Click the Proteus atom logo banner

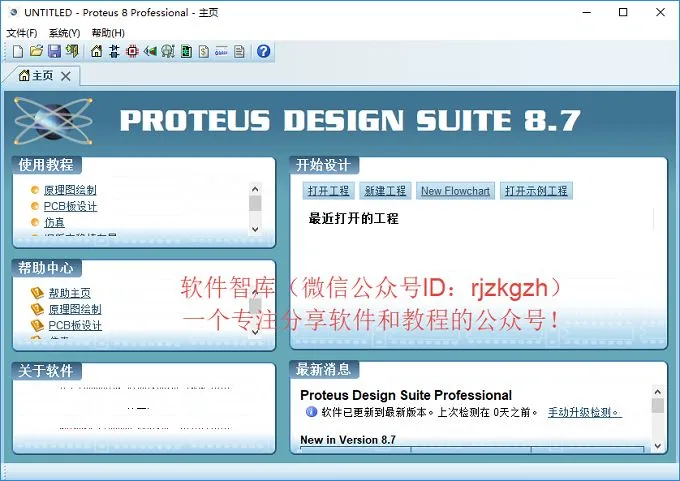(53, 121)
